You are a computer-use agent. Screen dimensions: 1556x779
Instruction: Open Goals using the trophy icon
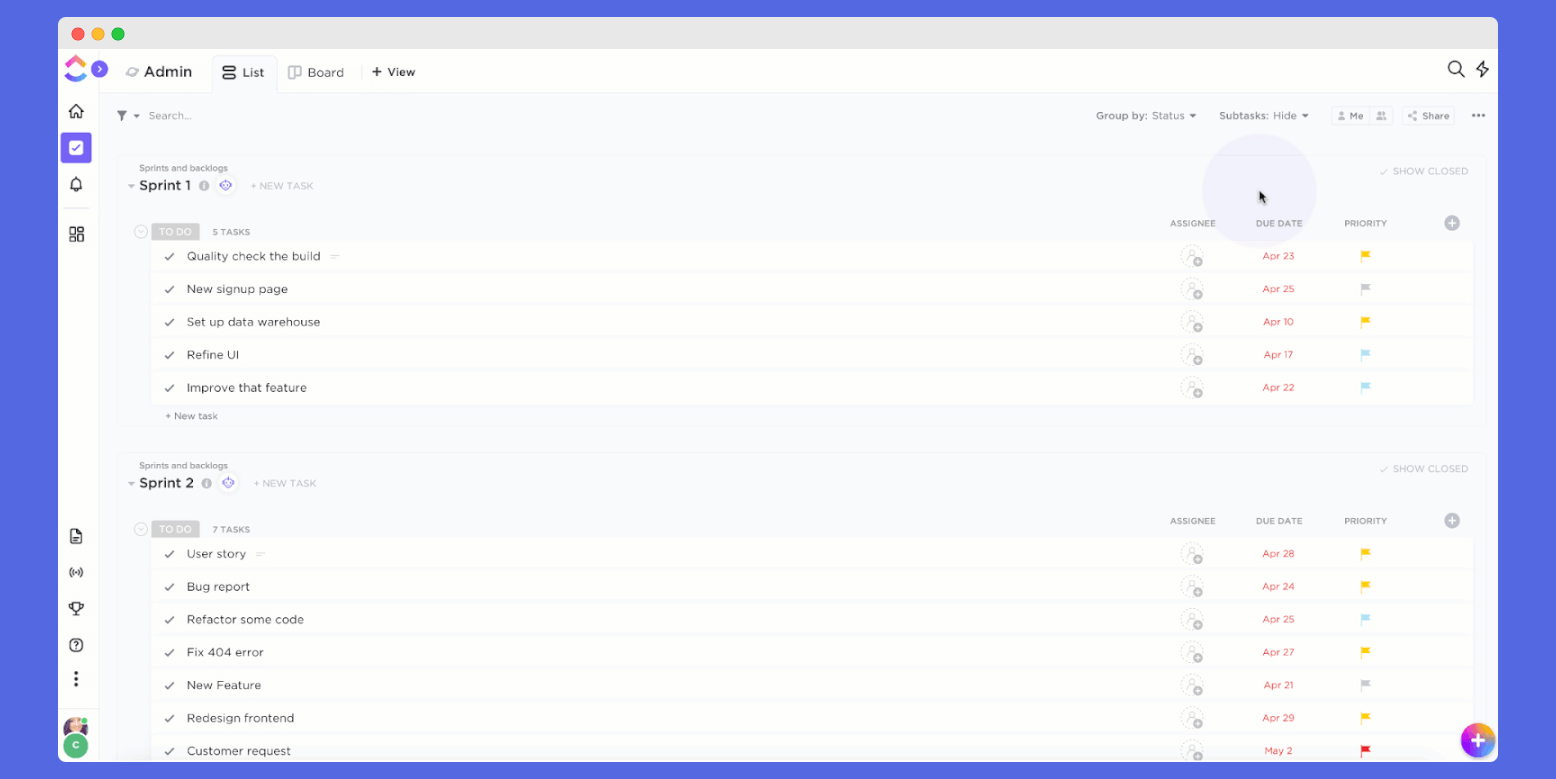(x=76, y=608)
